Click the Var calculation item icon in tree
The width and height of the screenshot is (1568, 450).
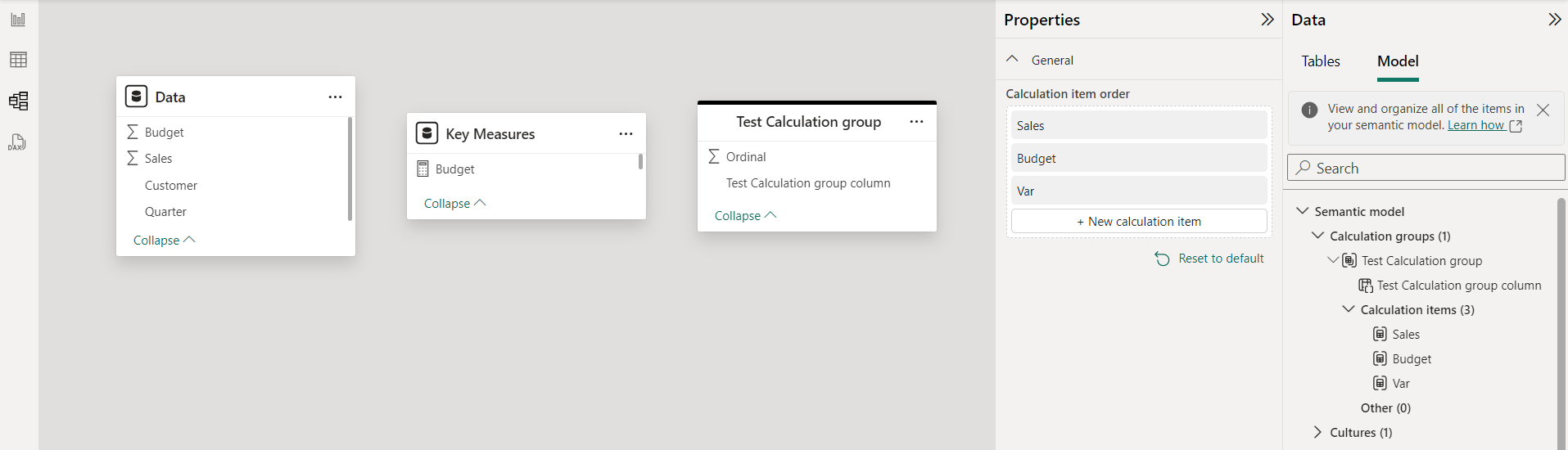(x=1380, y=383)
